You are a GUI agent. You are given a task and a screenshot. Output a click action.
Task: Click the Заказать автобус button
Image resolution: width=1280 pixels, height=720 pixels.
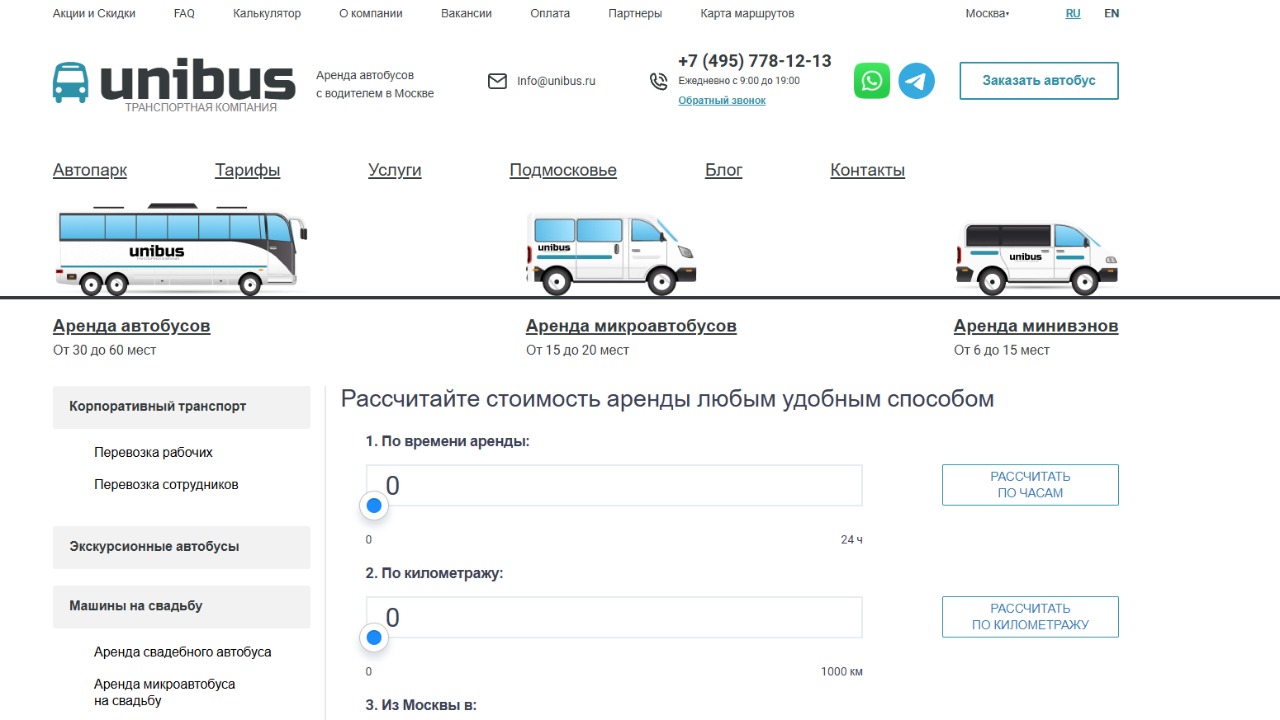tap(1039, 81)
